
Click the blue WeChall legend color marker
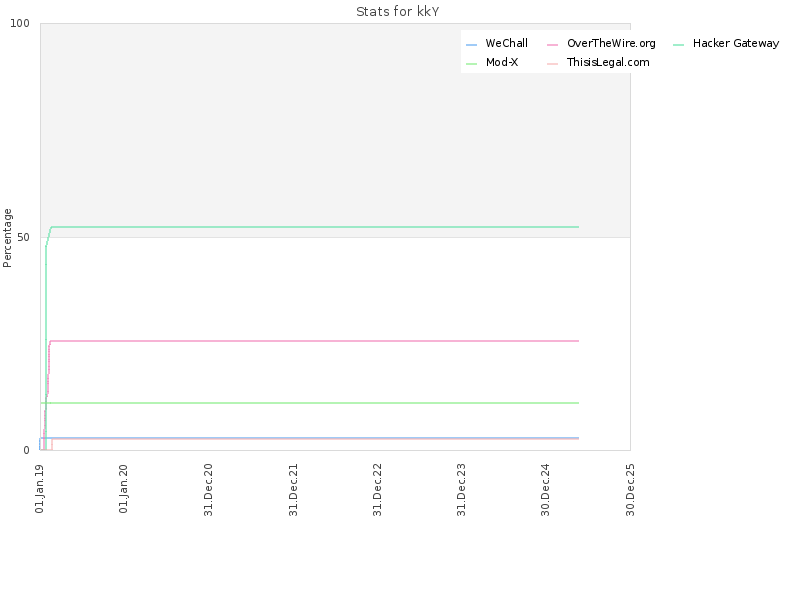471,45
